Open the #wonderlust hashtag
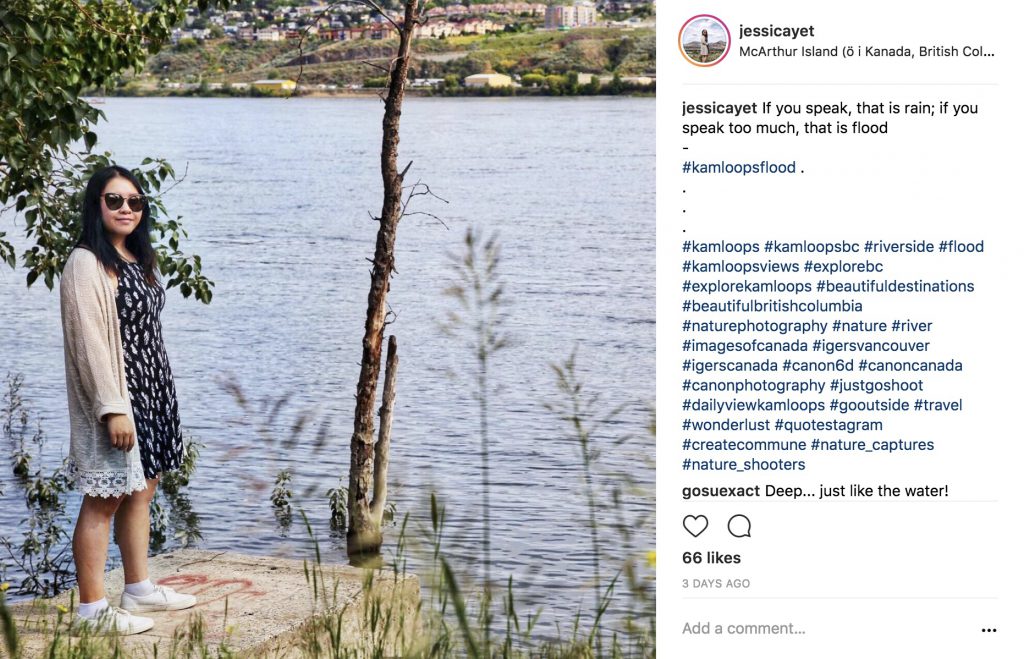The width and height of the screenshot is (1024, 659). coord(726,425)
